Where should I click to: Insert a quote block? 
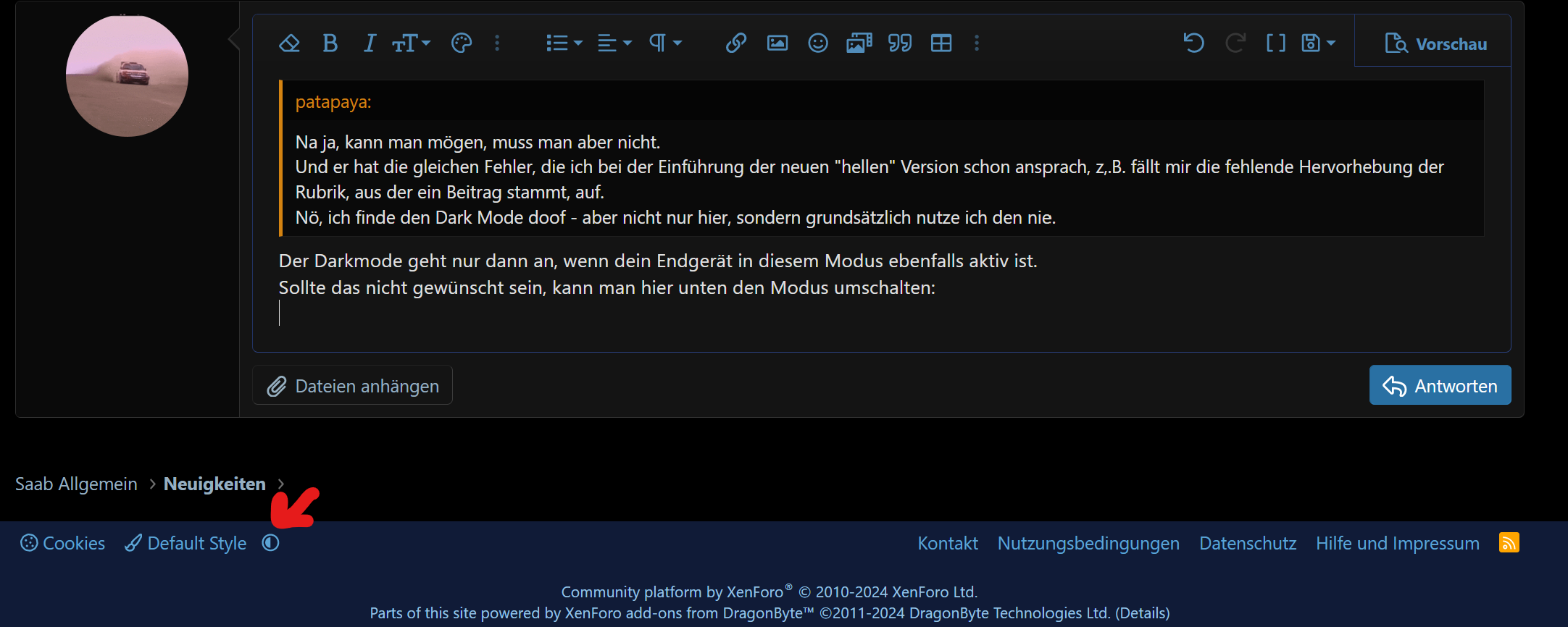pyautogui.click(x=900, y=43)
